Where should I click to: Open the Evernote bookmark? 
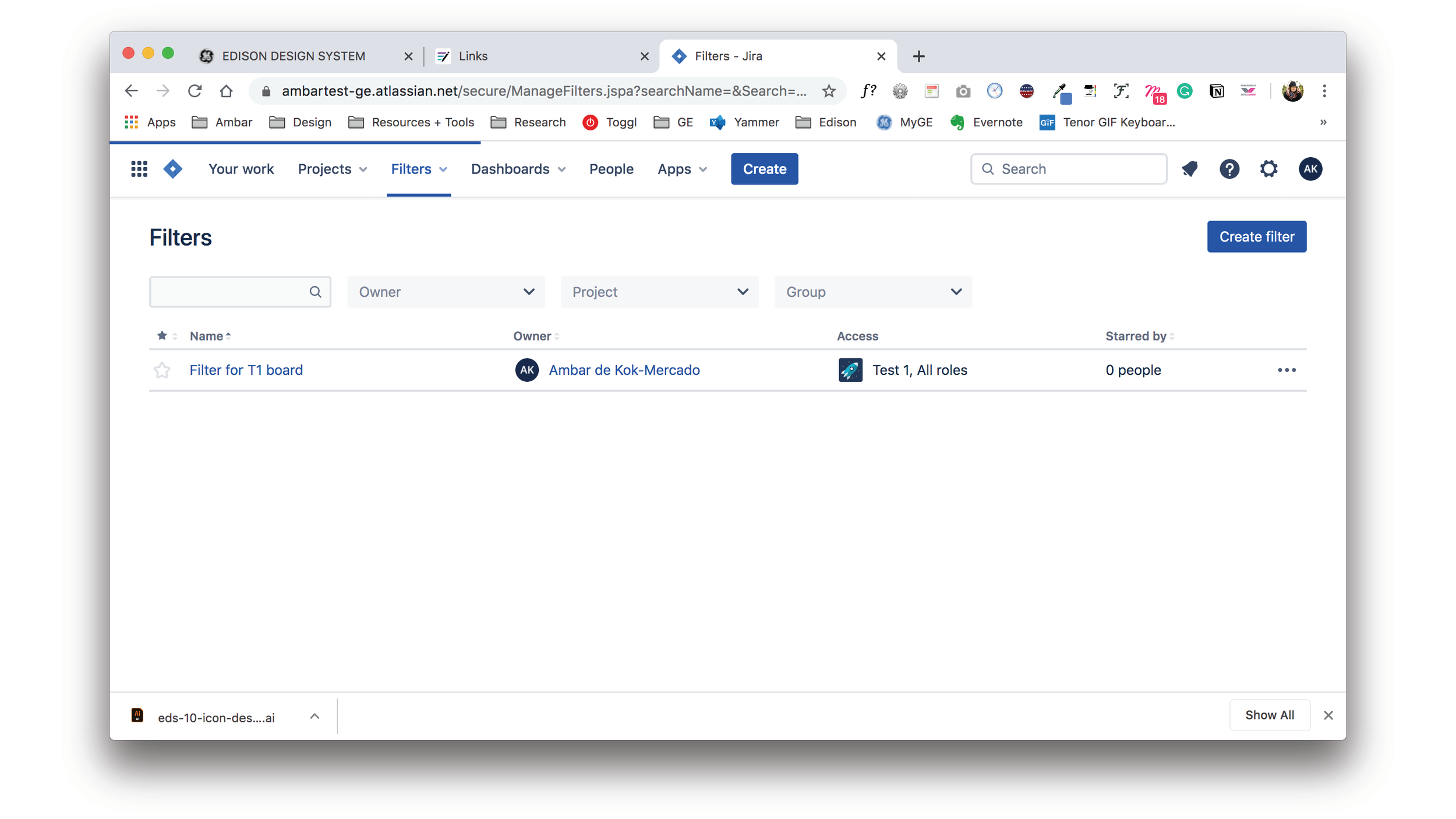tap(986, 122)
